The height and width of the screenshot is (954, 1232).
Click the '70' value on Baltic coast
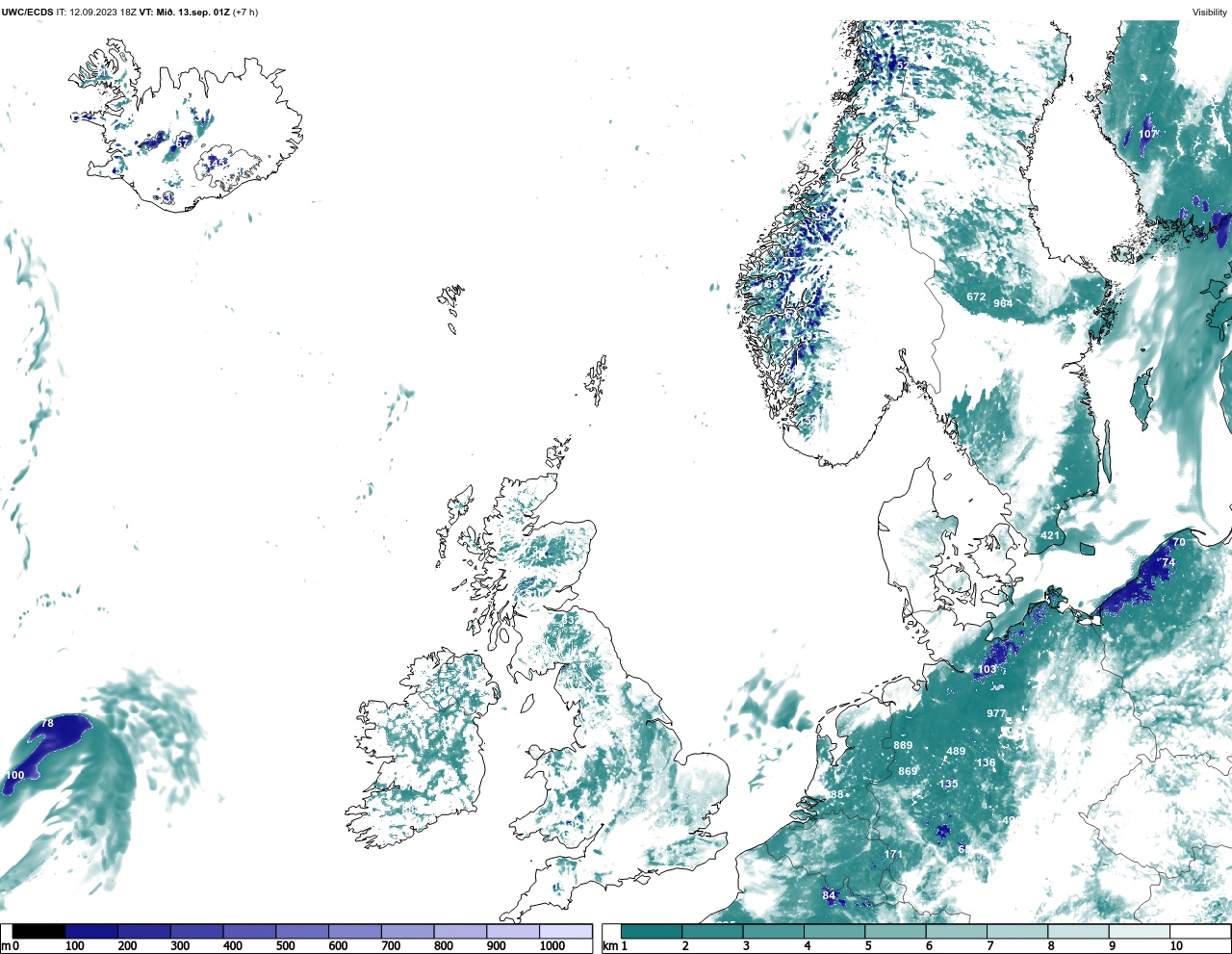(x=1179, y=542)
